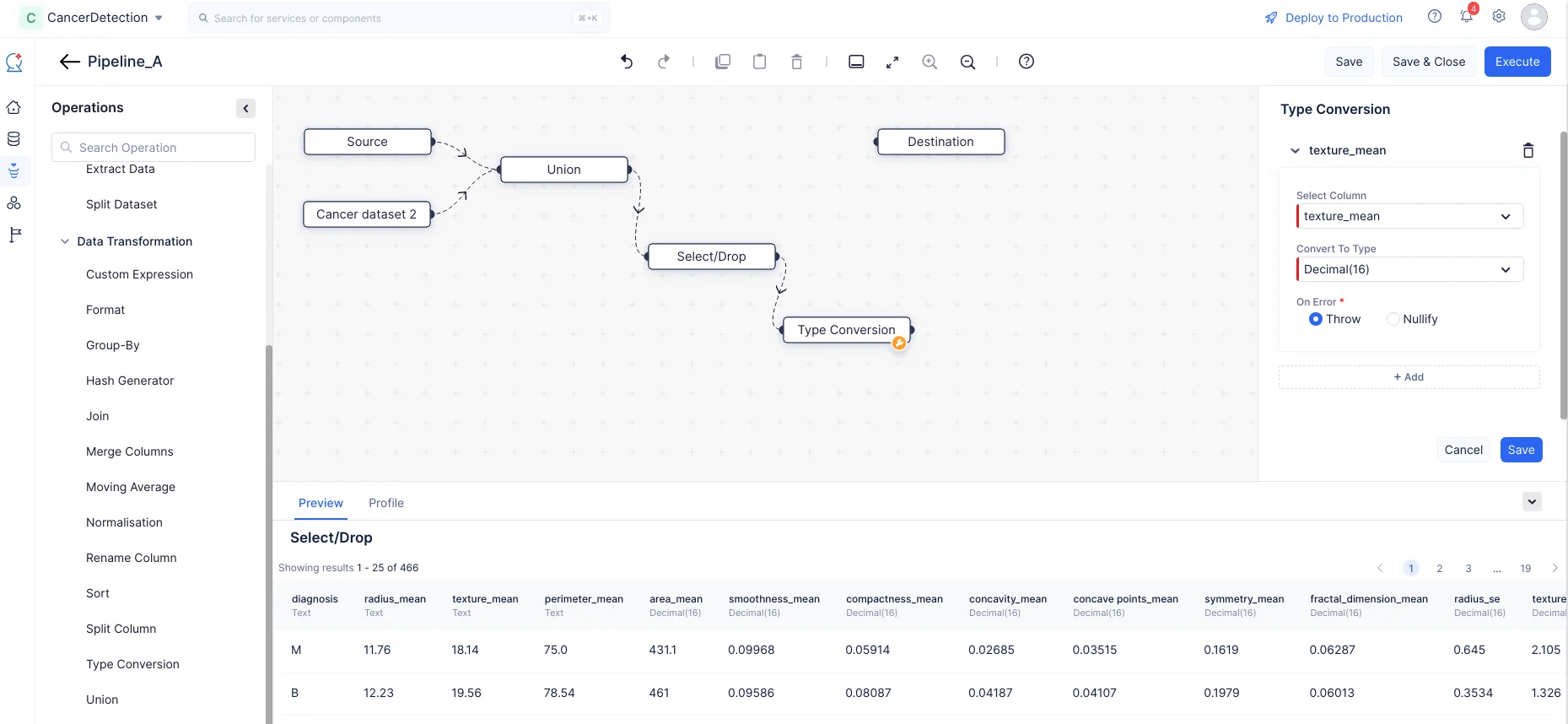
Task: Delete texture_mean conversion with trash icon
Action: tap(1528, 150)
